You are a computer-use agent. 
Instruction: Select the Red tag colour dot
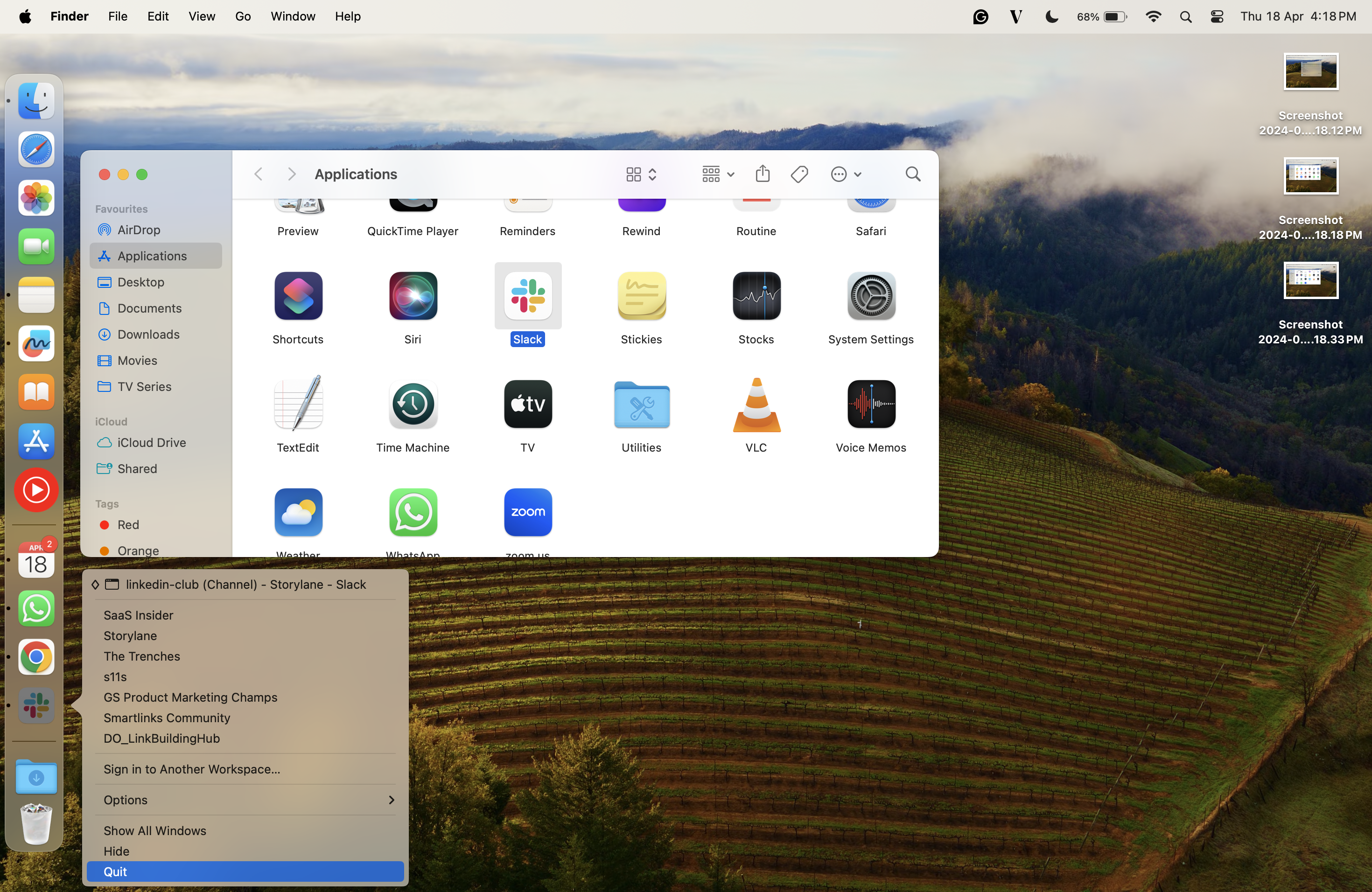coord(105,525)
